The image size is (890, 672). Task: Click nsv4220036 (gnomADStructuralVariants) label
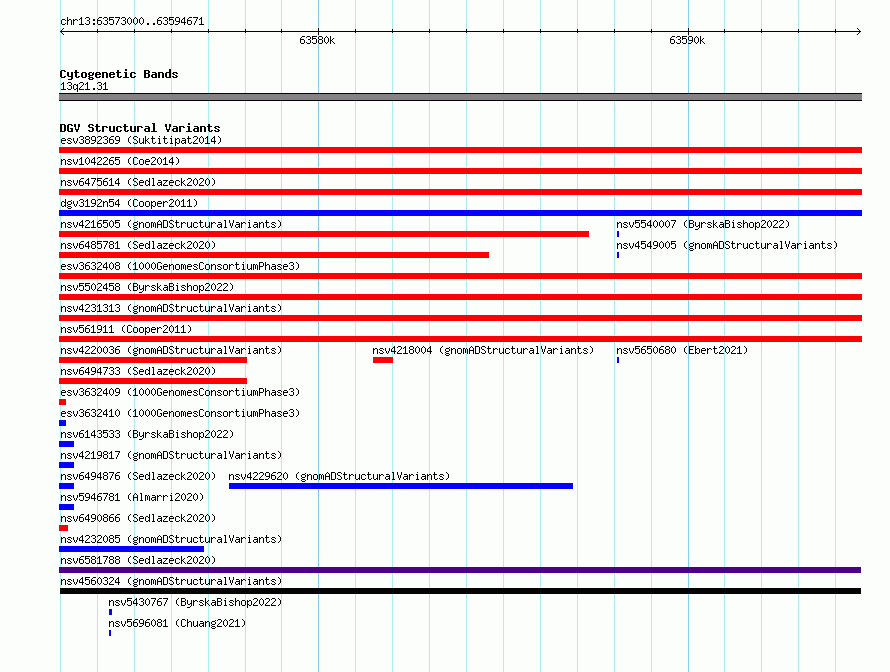[x=171, y=350]
